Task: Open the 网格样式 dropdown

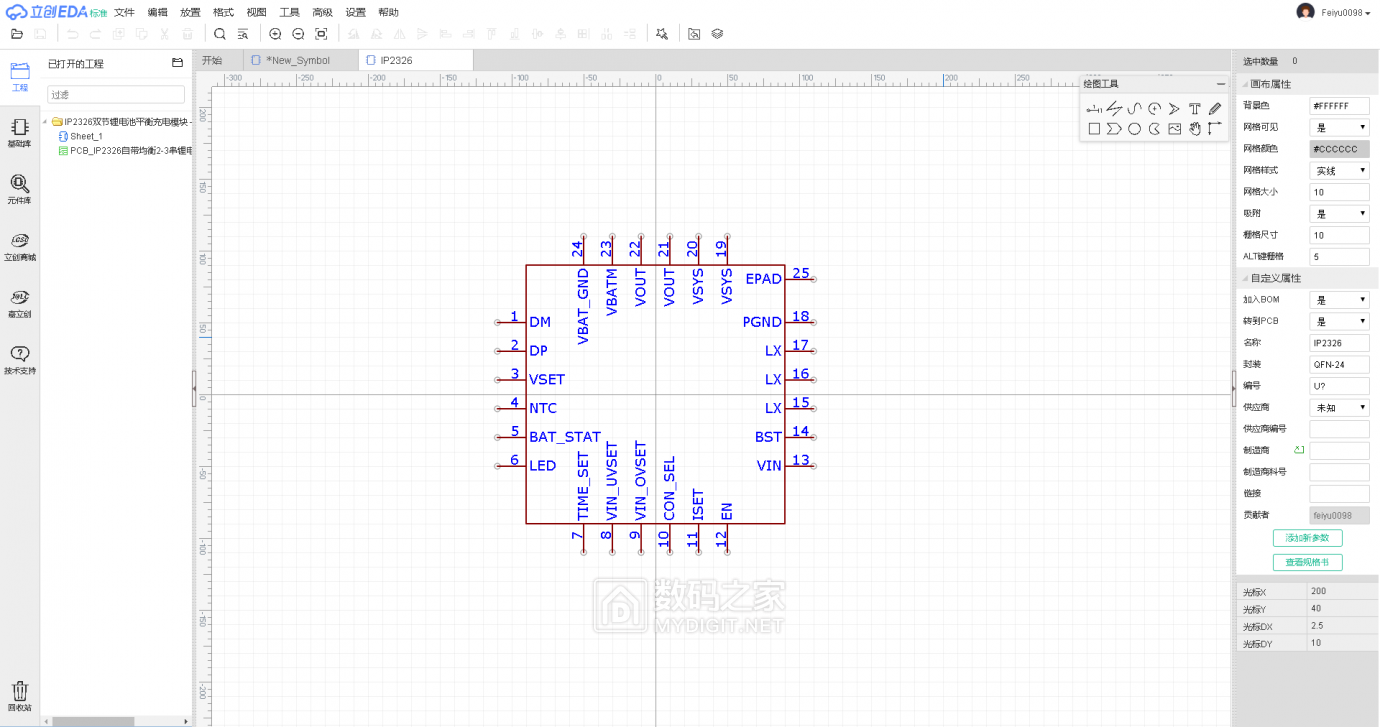Action: [x=1339, y=171]
